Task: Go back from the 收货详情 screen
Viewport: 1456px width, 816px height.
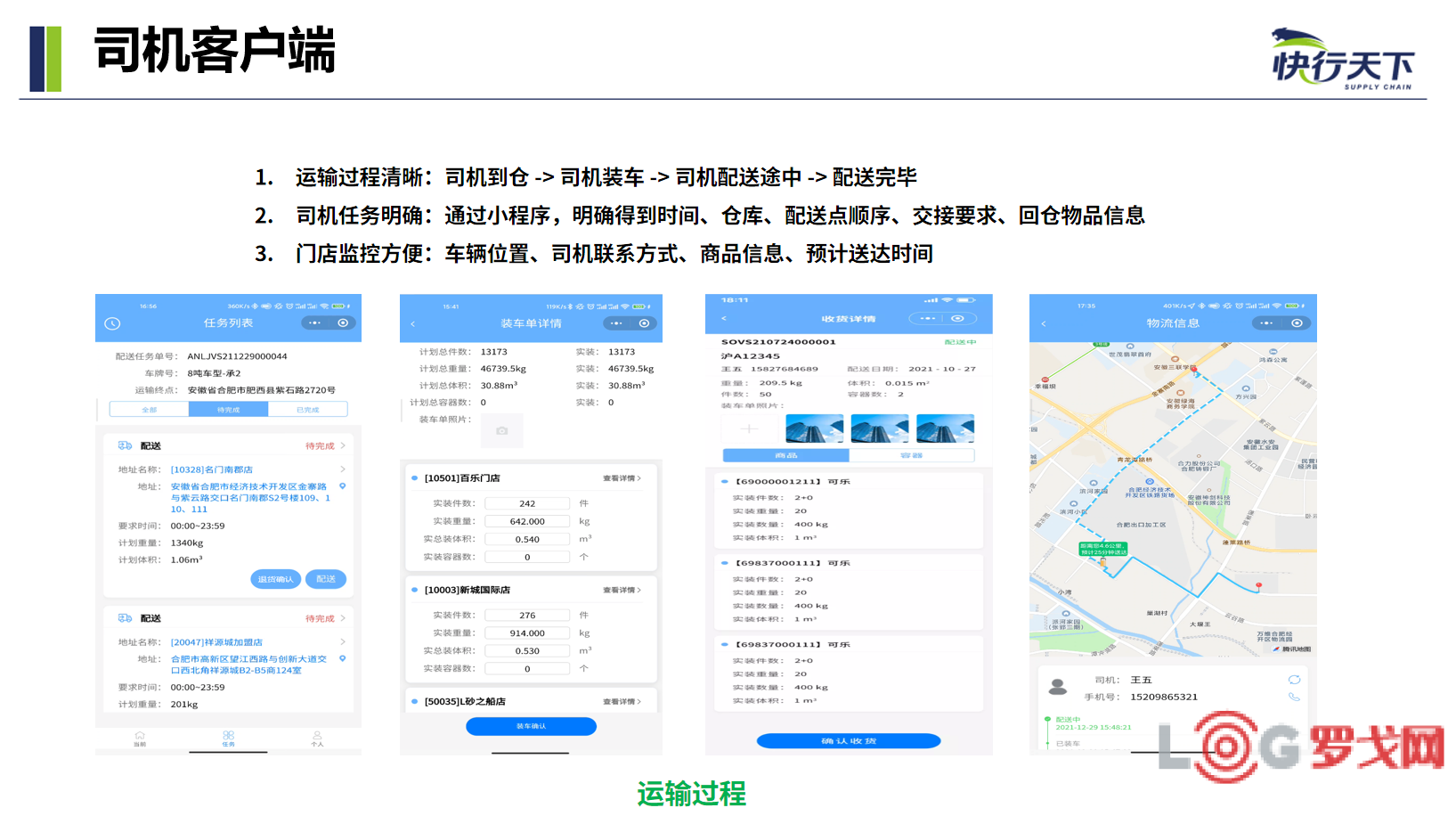Action: (x=724, y=318)
